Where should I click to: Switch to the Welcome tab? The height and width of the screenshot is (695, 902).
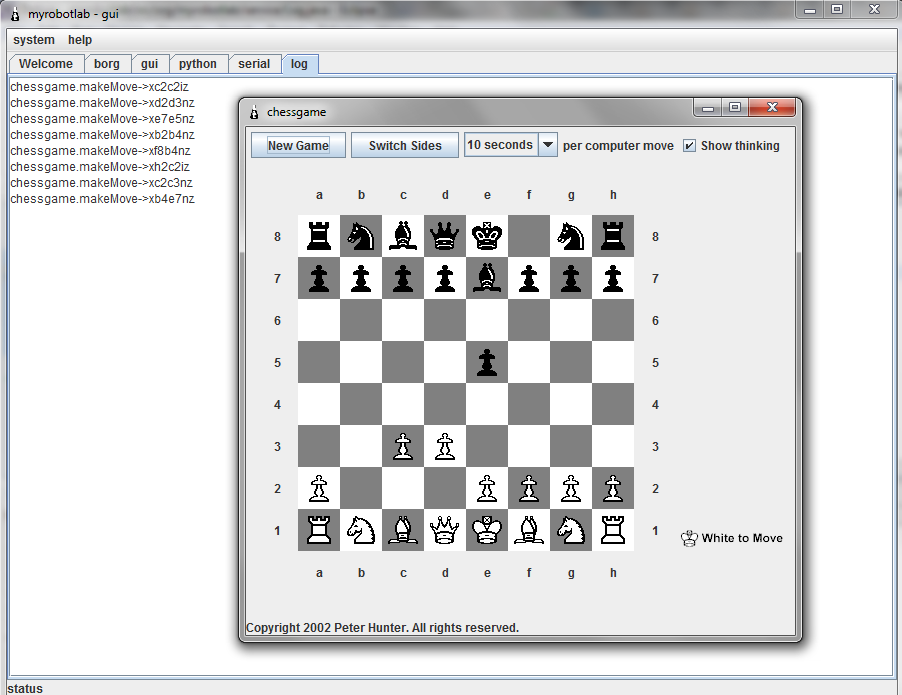click(x=46, y=64)
